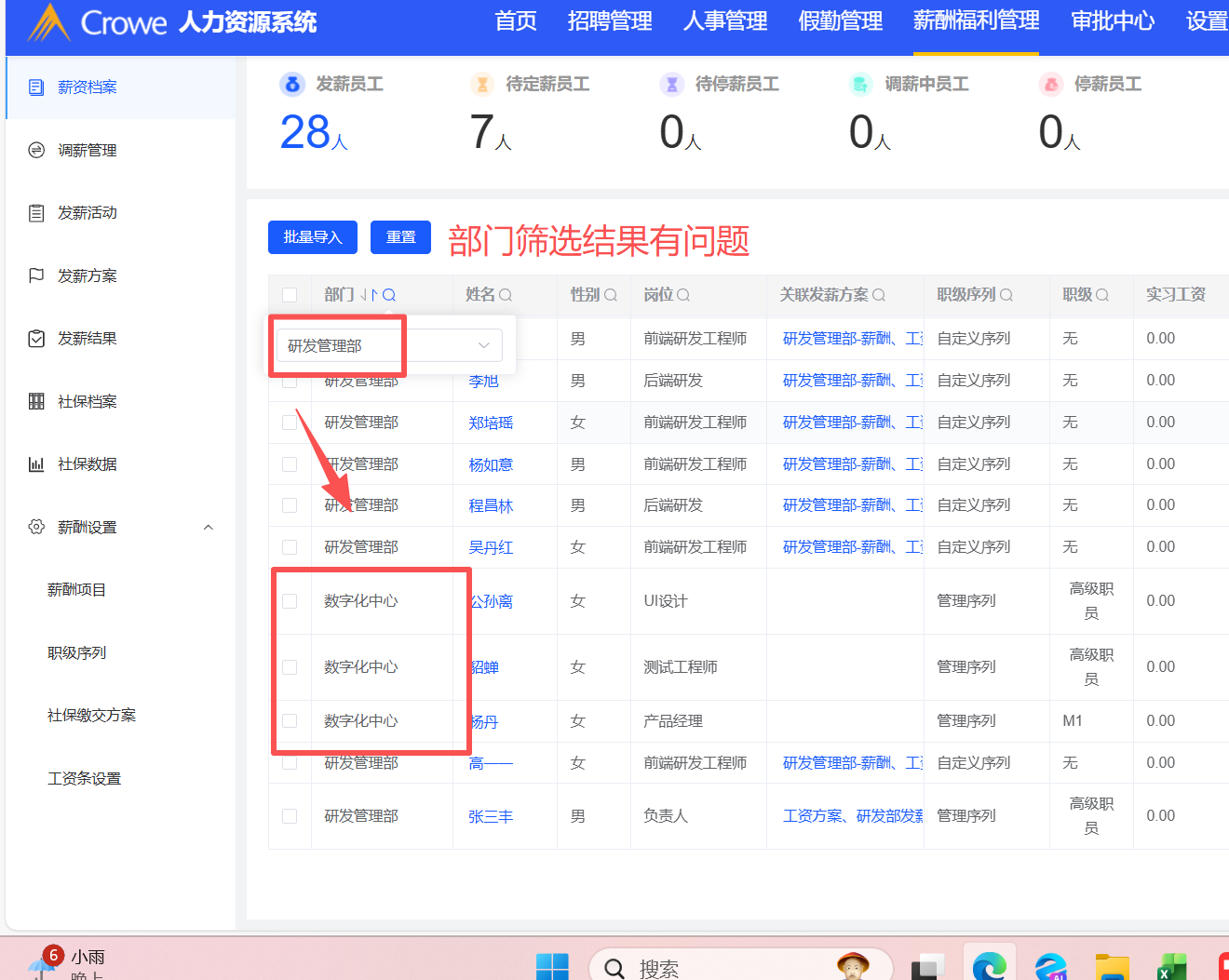The height and width of the screenshot is (980, 1229).
Task: Open Microsoft Edge from the taskbar
Action: (989, 967)
